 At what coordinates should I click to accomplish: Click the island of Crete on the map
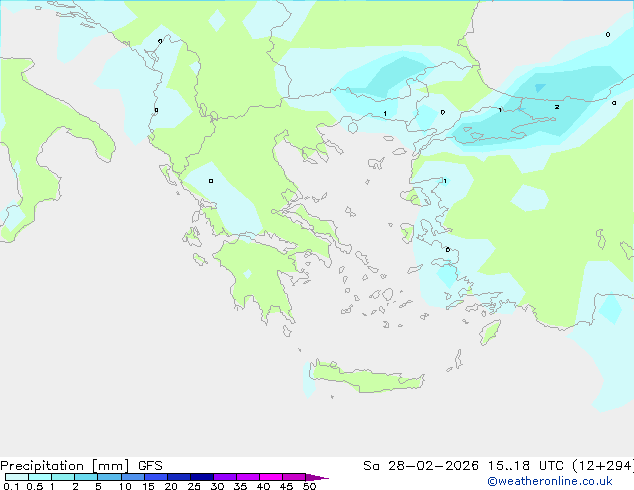pos(367,378)
